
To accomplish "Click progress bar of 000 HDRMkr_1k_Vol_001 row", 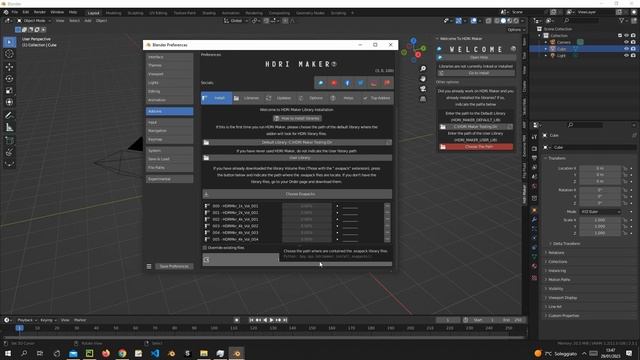I will pyautogui.click(x=307, y=206).
